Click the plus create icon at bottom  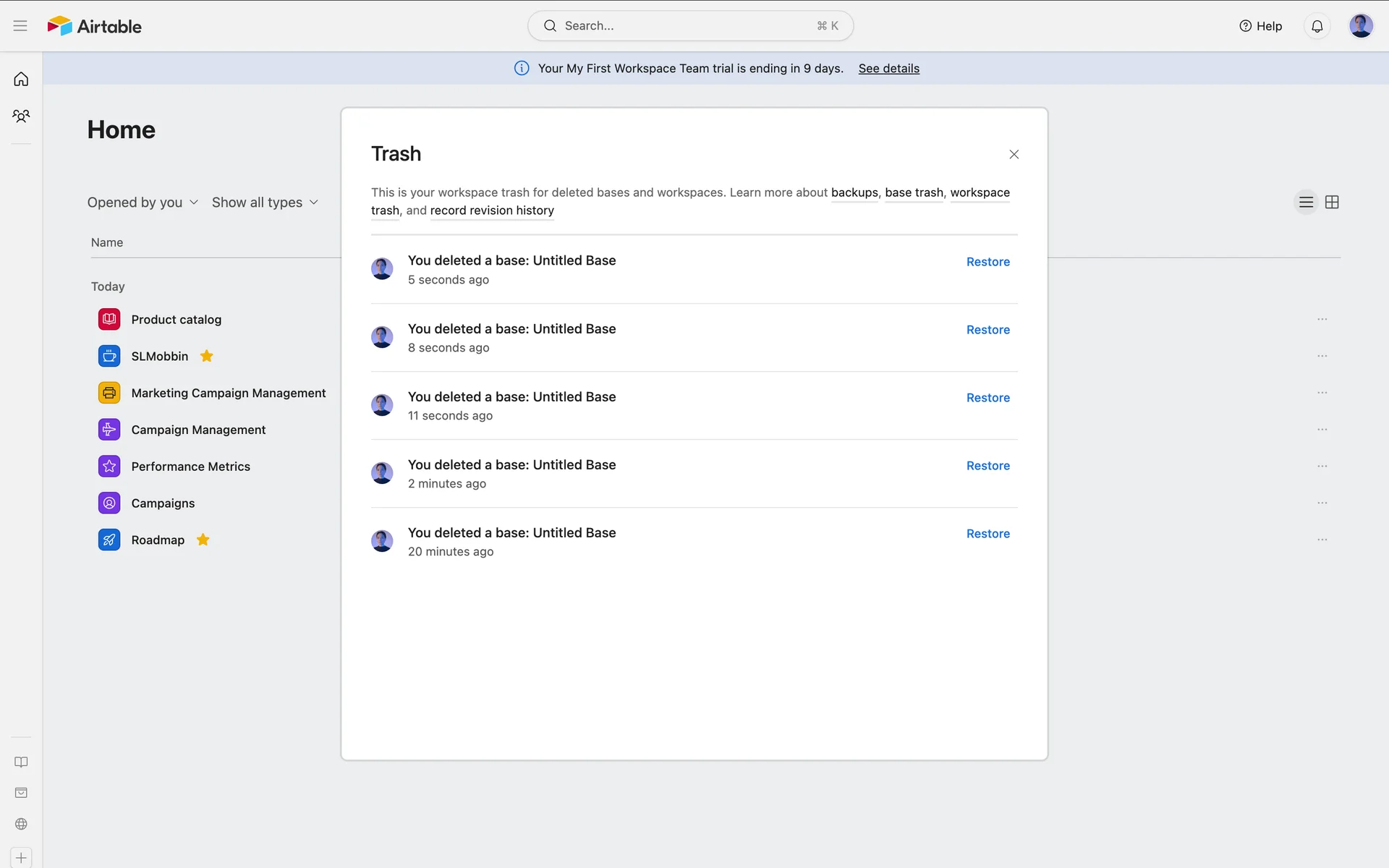pyautogui.click(x=21, y=858)
